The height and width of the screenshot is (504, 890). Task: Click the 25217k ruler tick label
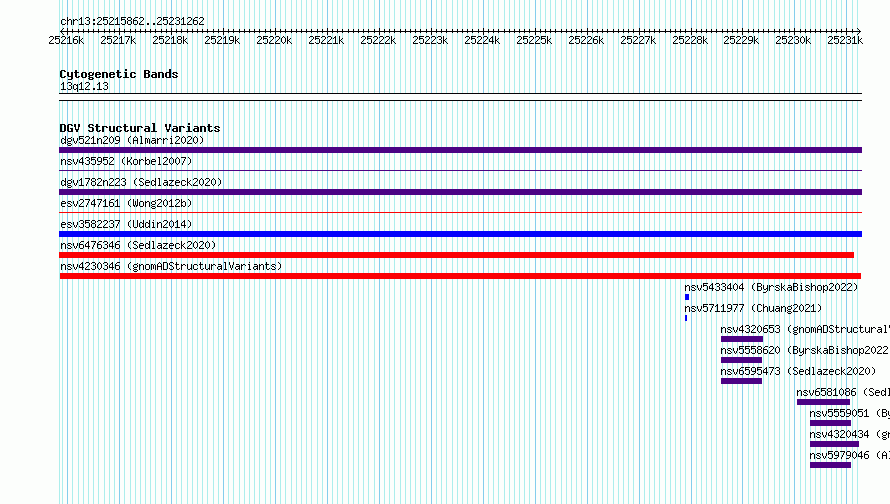[x=118, y=41]
